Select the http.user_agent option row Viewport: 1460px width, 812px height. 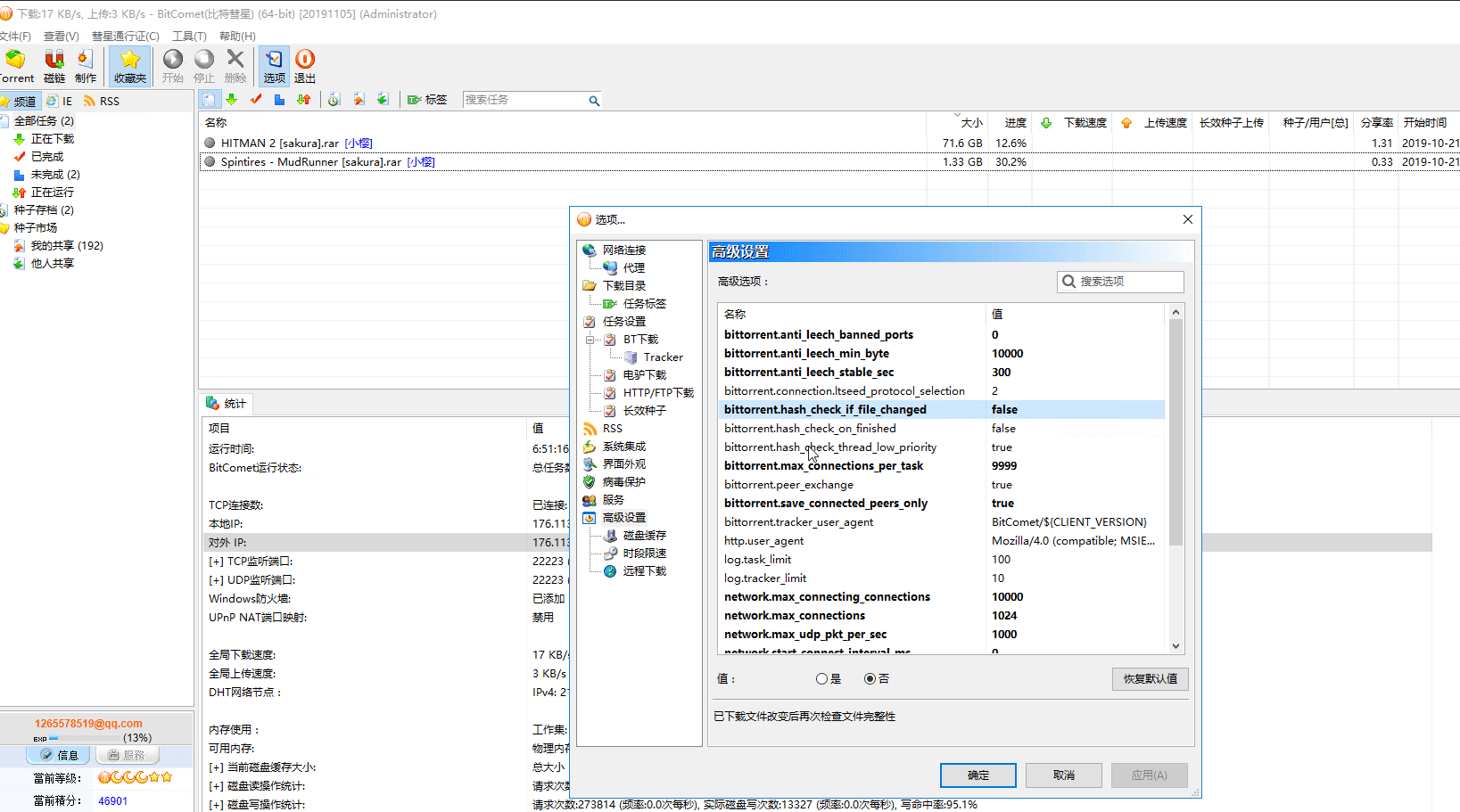[x=941, y=541]
